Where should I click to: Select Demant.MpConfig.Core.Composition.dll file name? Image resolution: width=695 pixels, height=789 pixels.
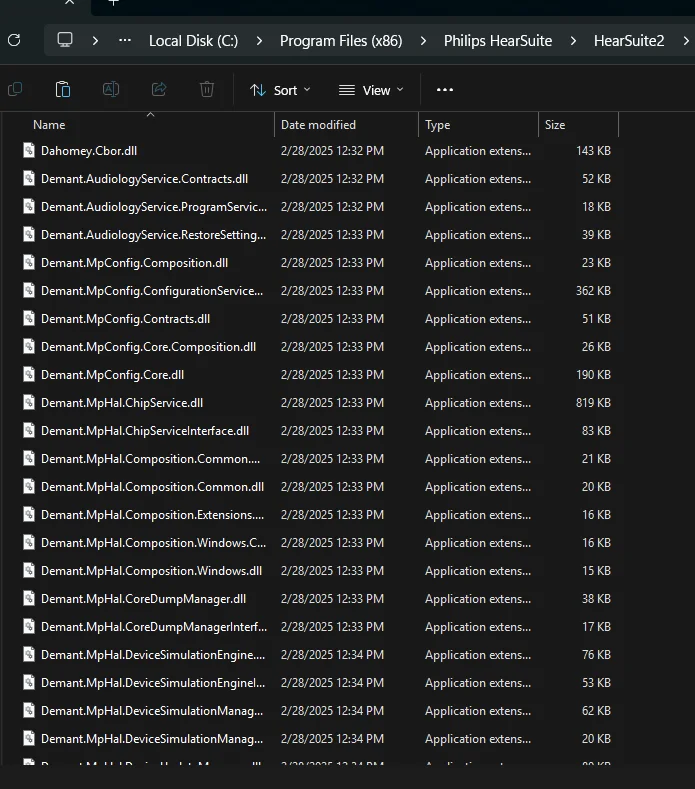pos(148,347)
